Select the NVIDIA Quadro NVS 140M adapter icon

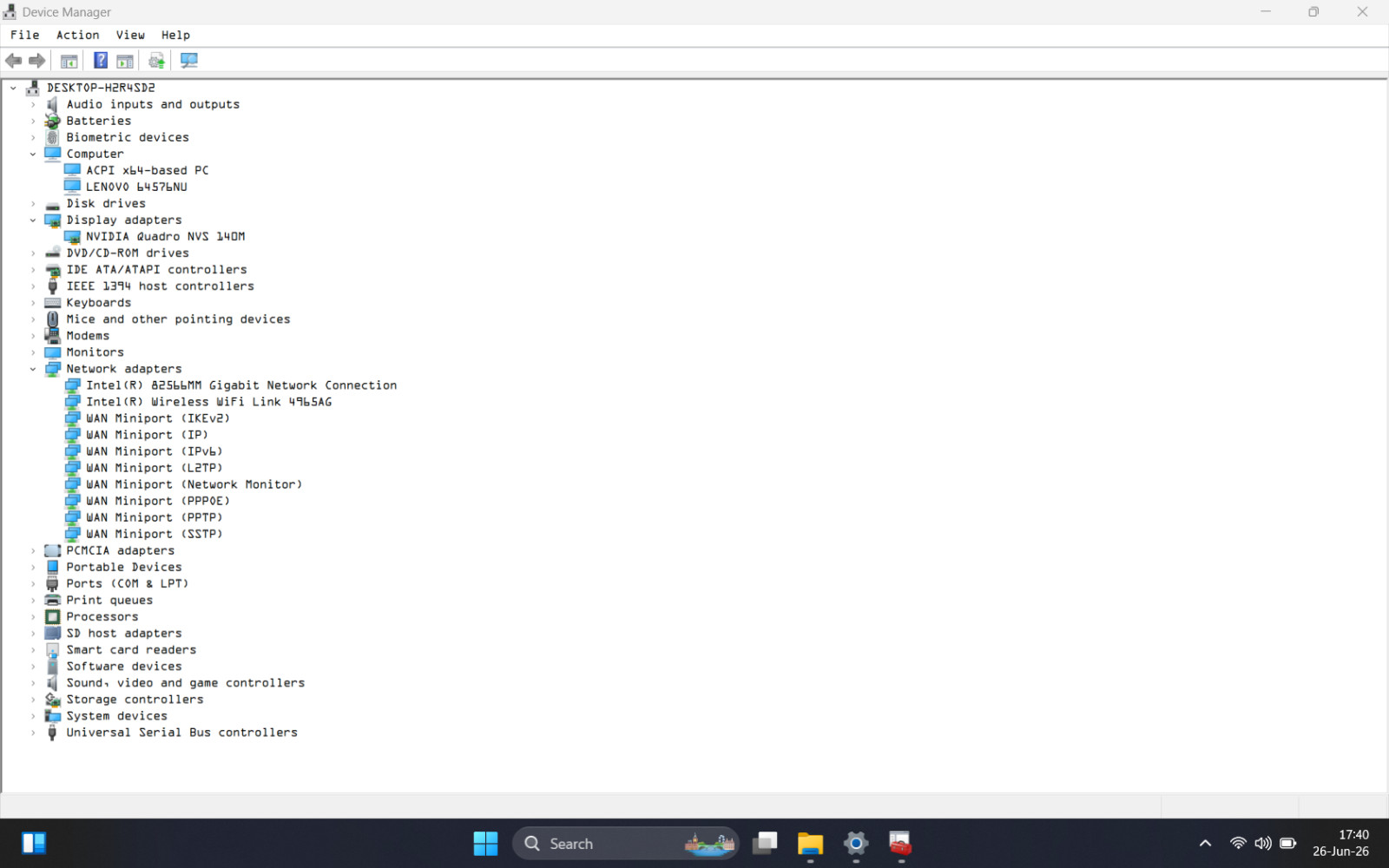click(72, 237)
